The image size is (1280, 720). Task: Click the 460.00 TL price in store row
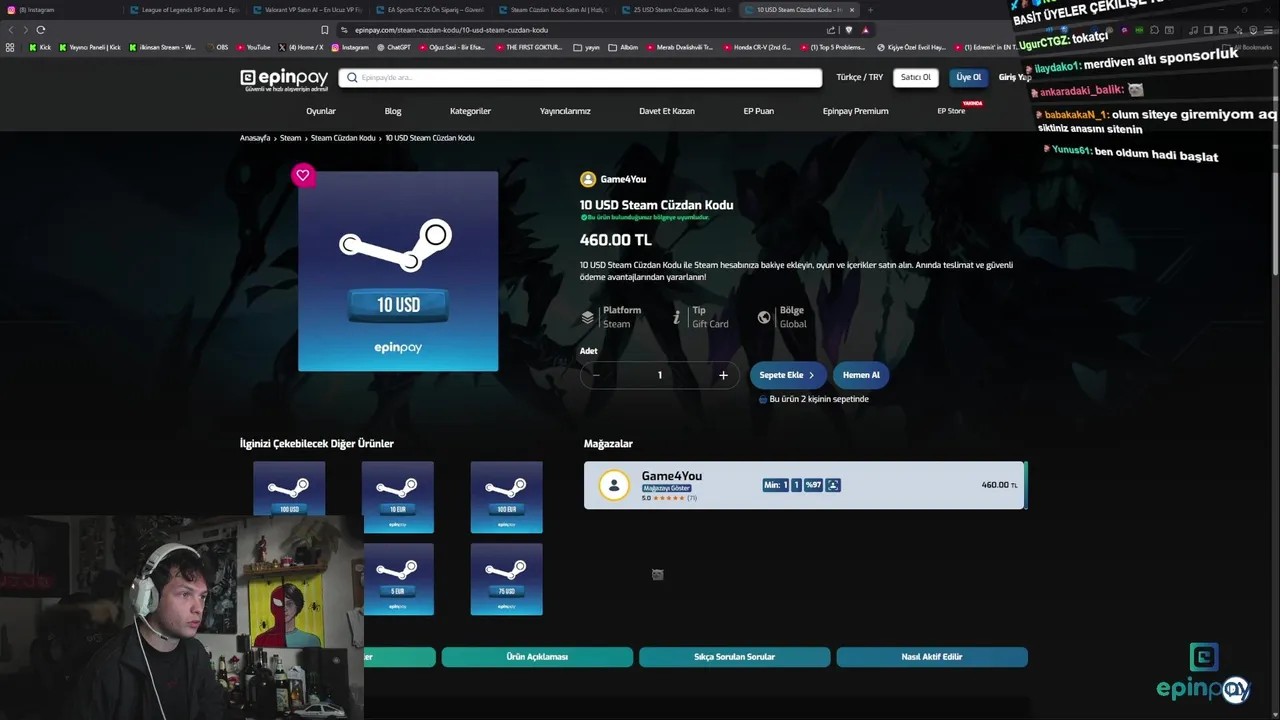click(x=999, y=485)
